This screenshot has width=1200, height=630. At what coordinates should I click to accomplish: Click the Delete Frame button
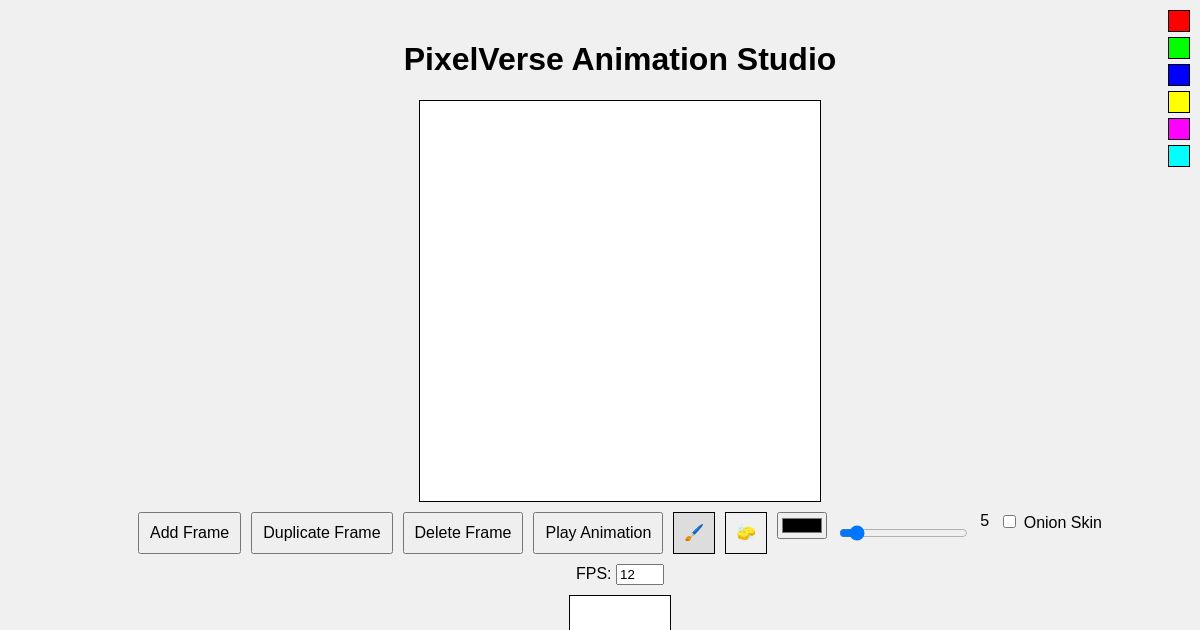click(x=463, y=533)
